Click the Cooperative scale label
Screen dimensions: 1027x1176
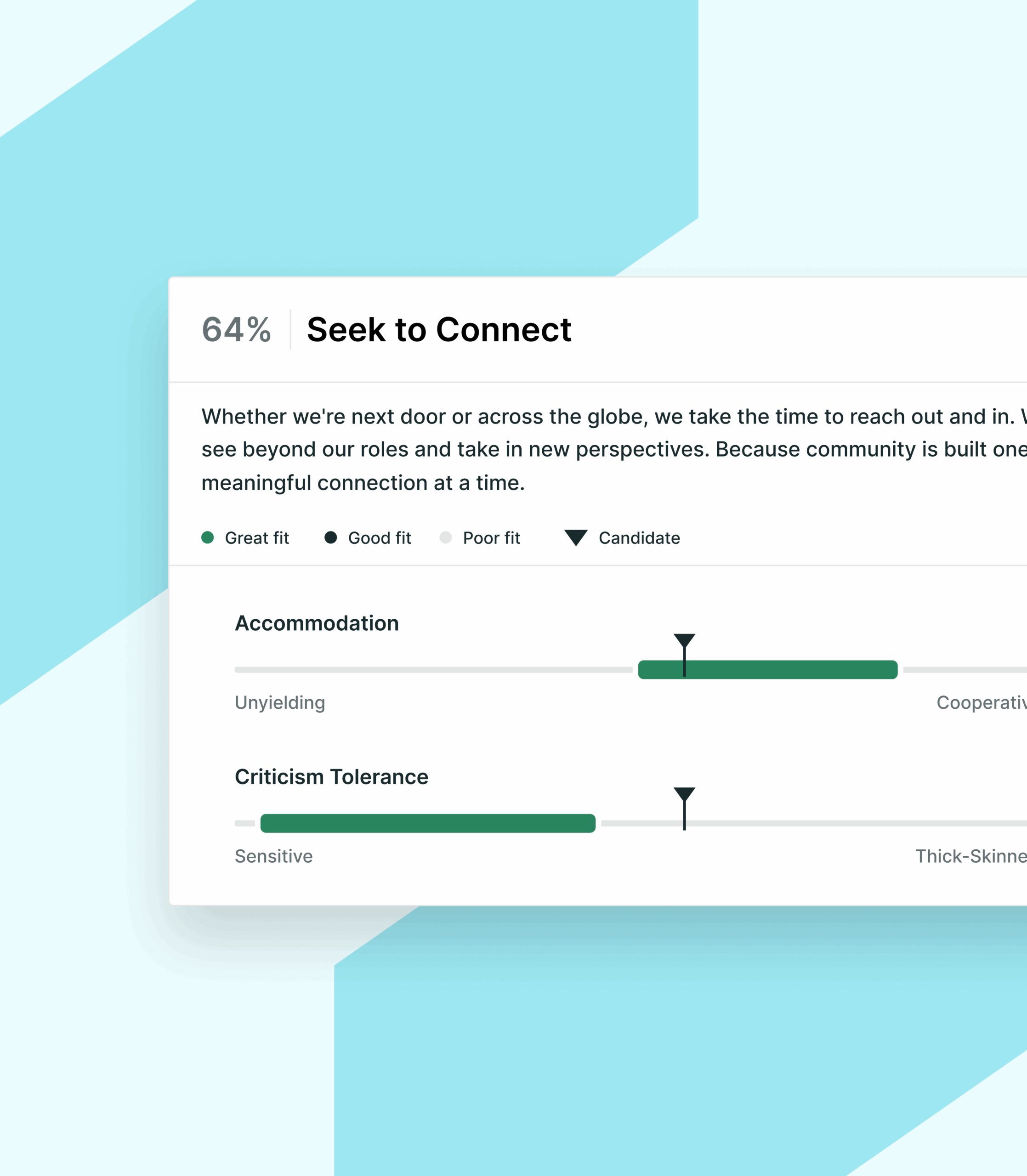click(982, 702)
